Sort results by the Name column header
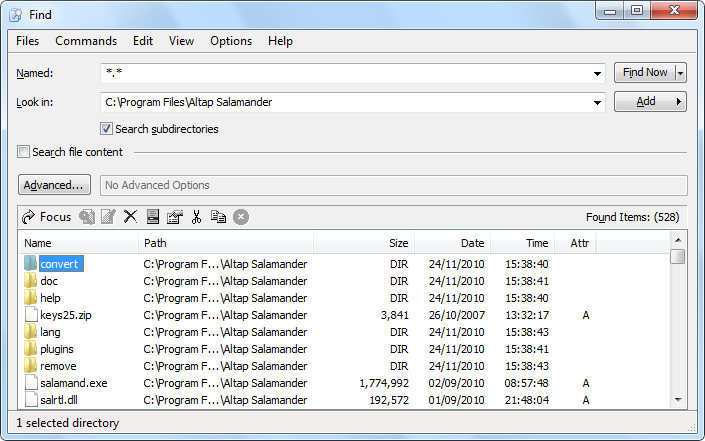This screenshot has height=441, width=705. 78,243
